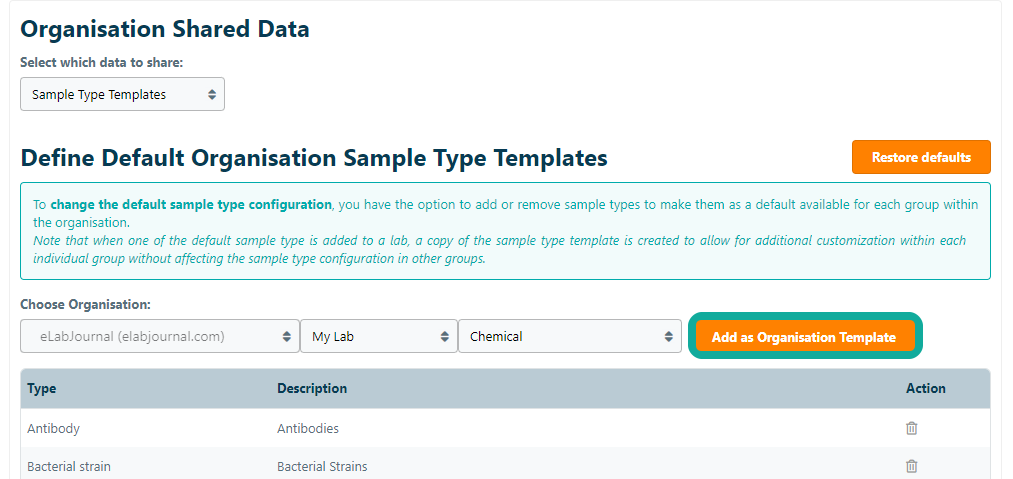
Task: Click the Type column header
Action: click(x=42, y=388)
